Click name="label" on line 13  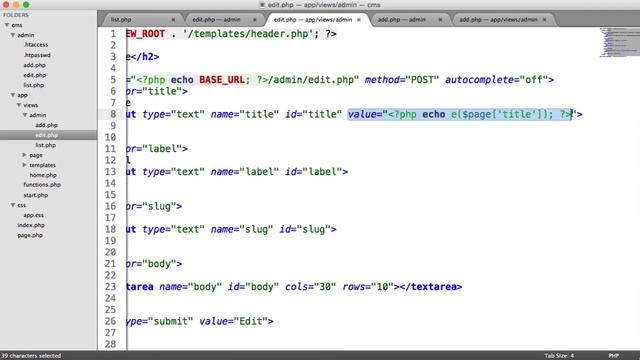point(244,172)
